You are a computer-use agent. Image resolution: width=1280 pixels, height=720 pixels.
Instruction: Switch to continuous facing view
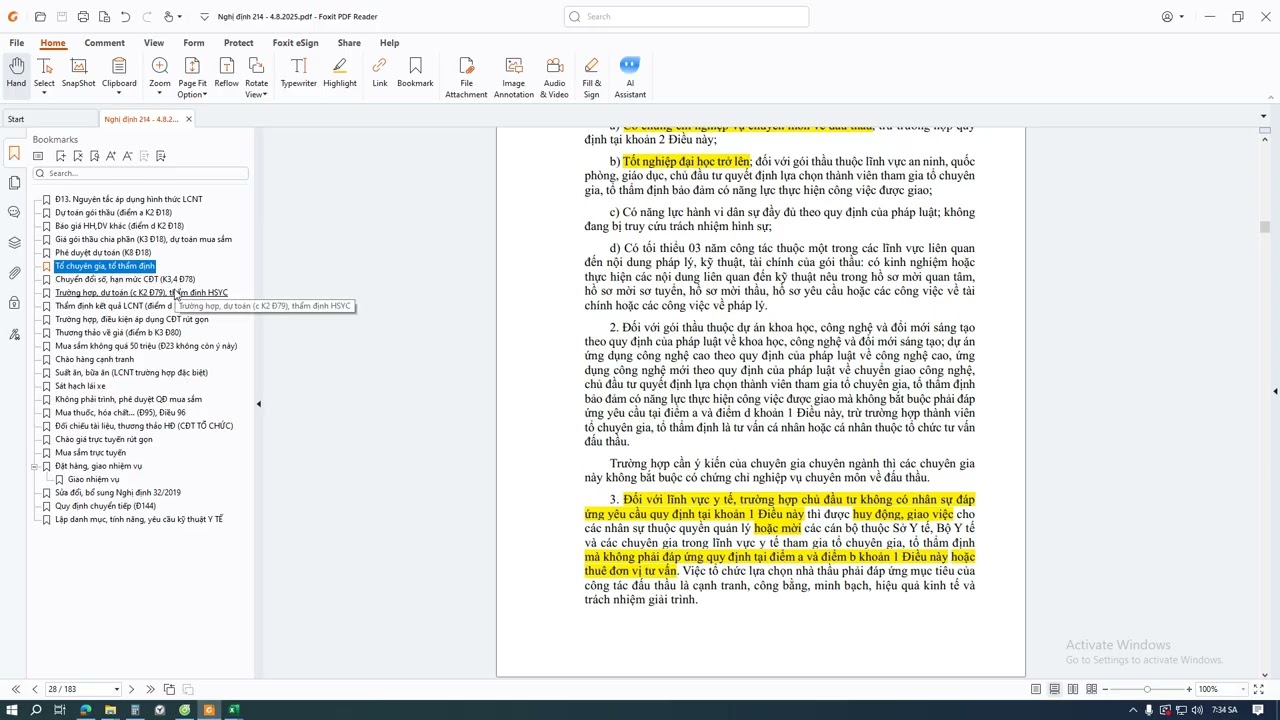[x=1091, y=689]
